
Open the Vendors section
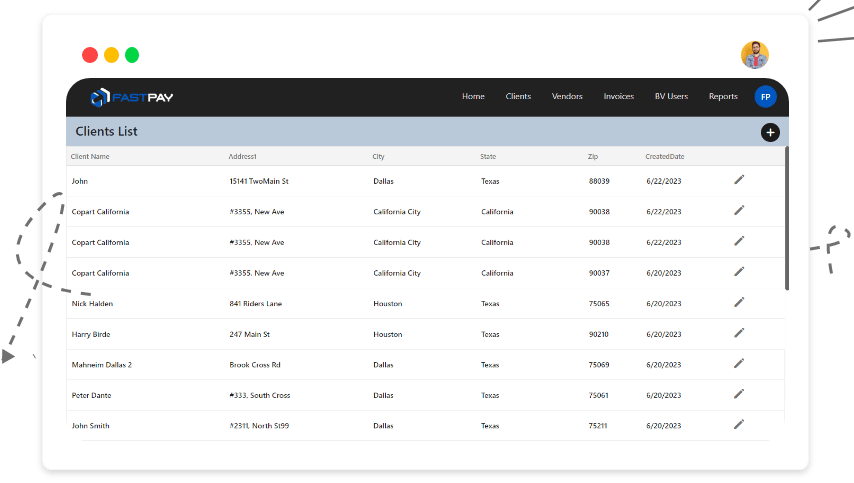click(x=567, y=97)
